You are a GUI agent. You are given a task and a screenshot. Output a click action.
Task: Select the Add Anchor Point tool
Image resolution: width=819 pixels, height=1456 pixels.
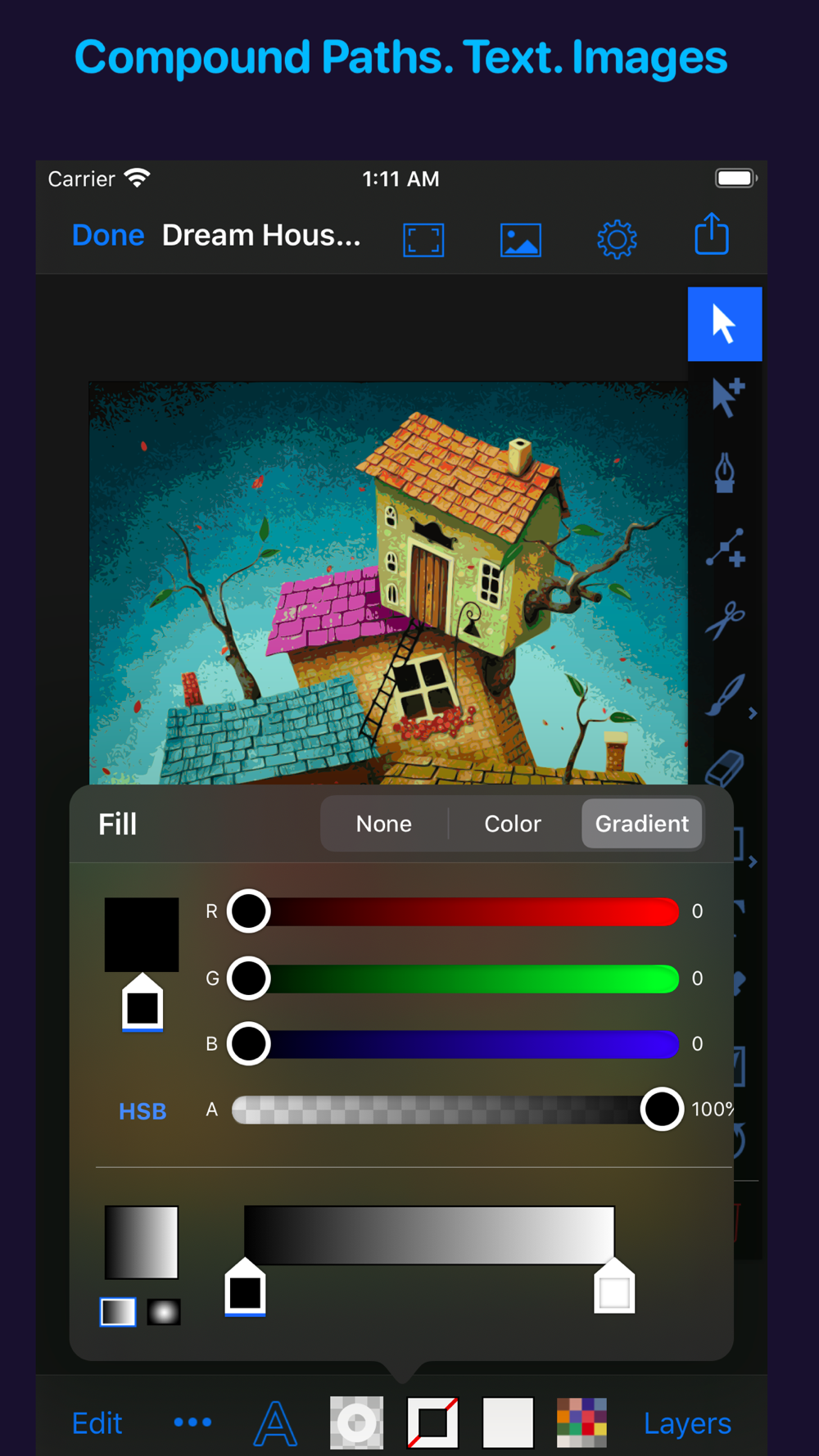pos(726,548)
